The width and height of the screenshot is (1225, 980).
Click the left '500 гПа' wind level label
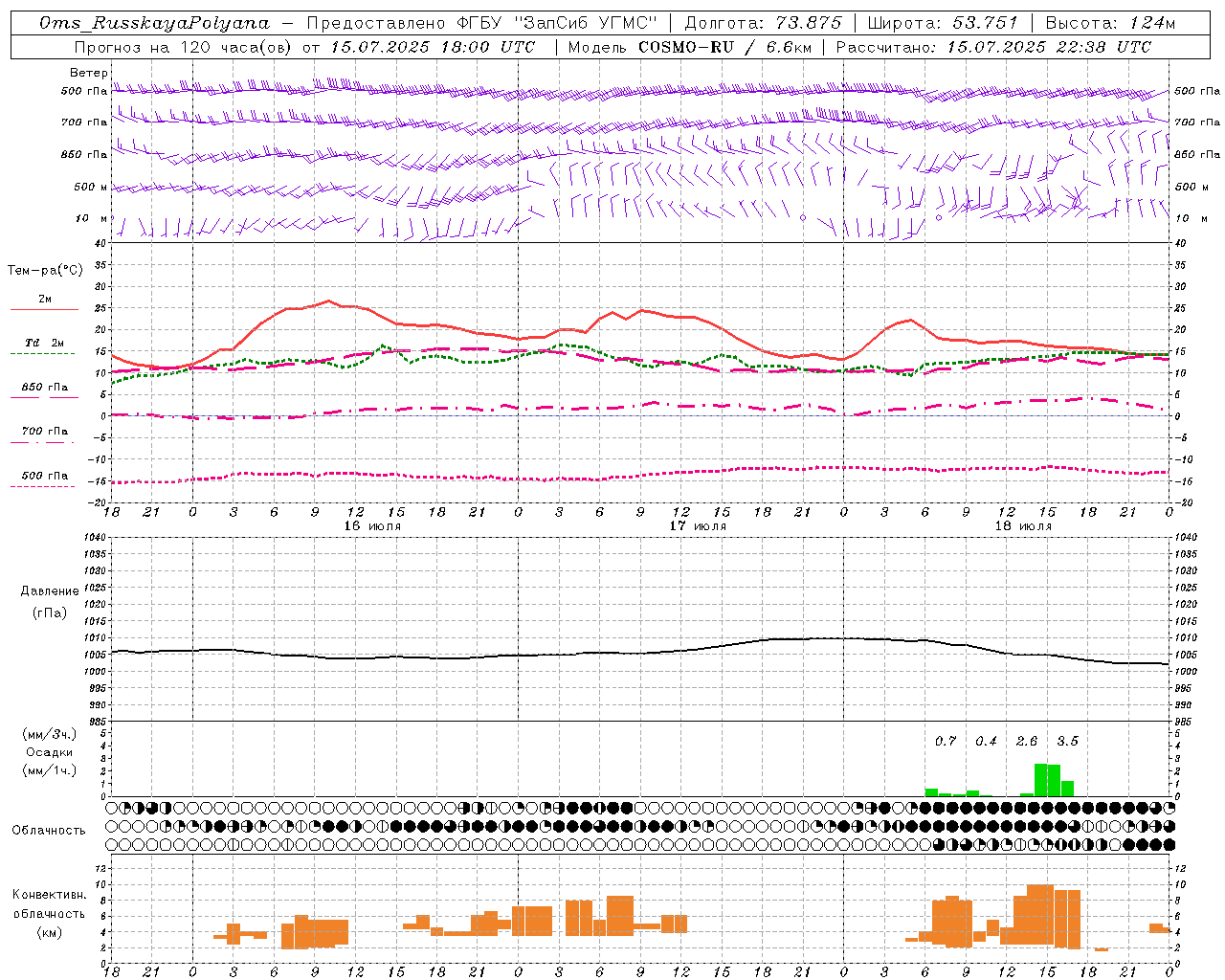[84, 92]
